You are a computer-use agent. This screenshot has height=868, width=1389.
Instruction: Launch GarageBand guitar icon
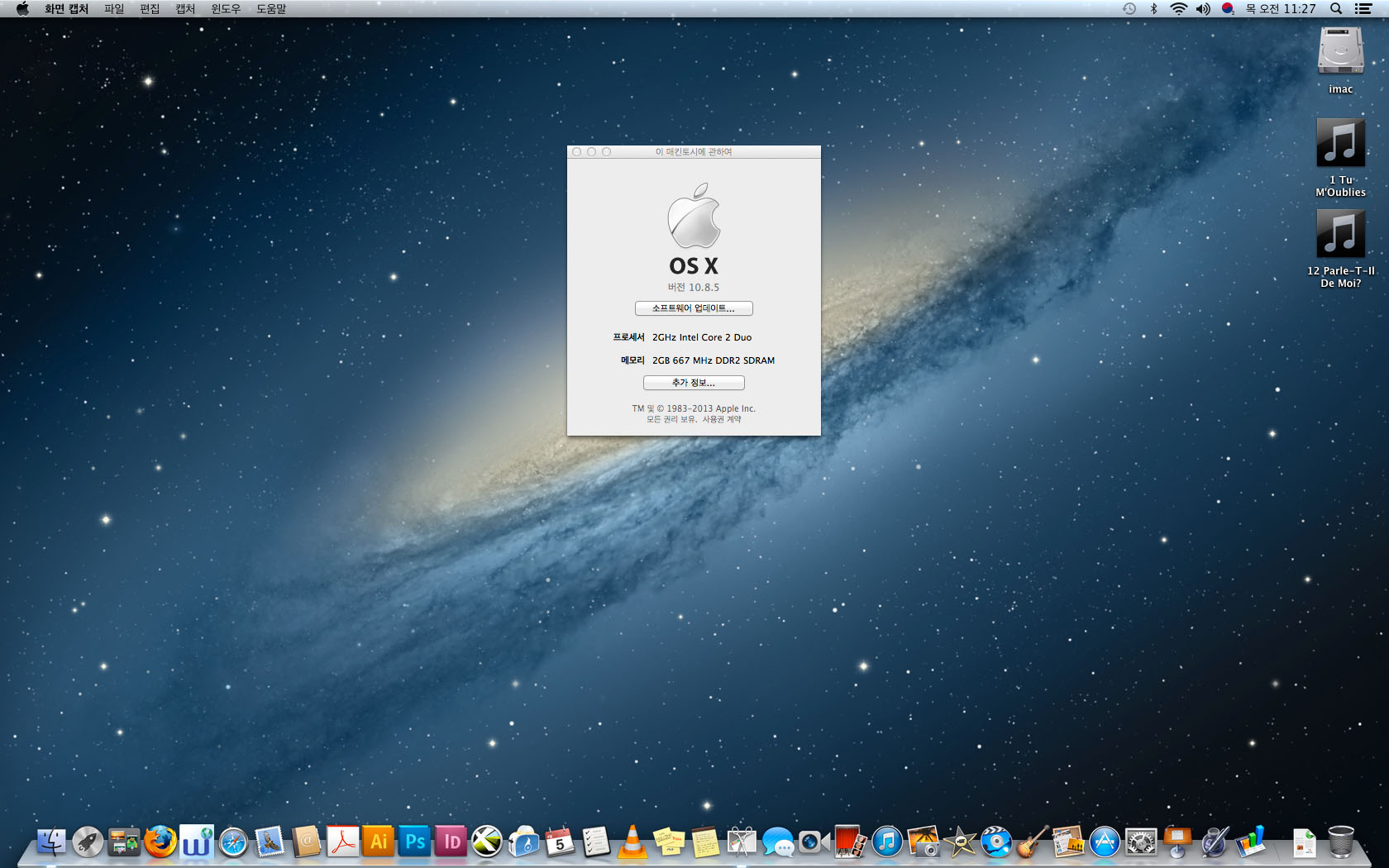pos(1032,842)
